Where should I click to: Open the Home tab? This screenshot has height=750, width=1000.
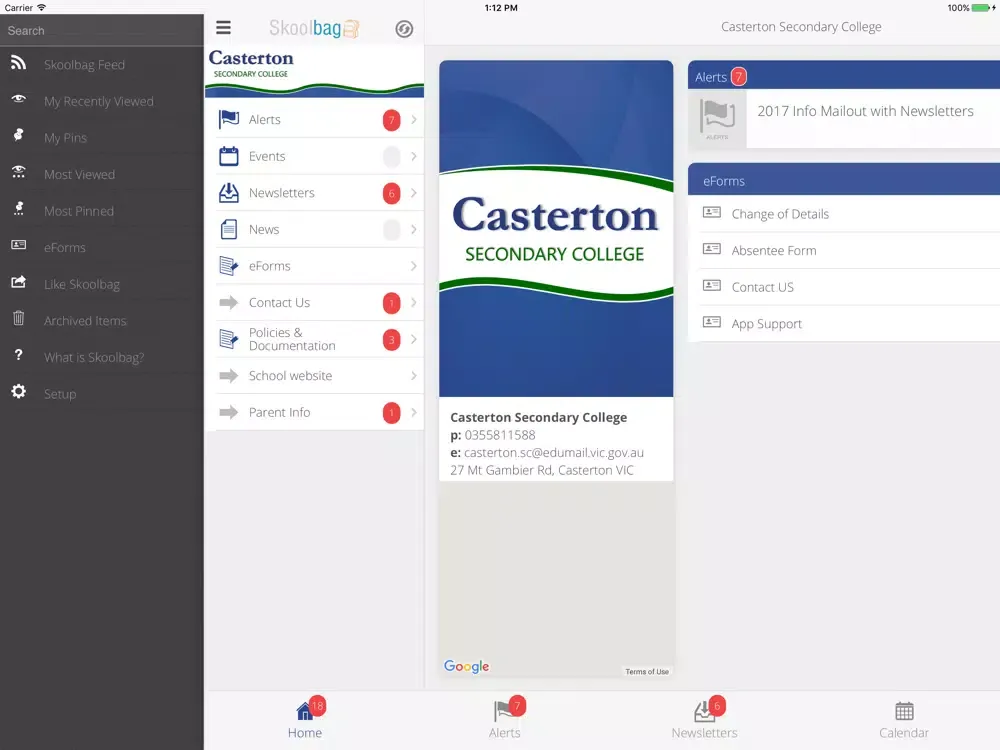[x=305, y=720]
